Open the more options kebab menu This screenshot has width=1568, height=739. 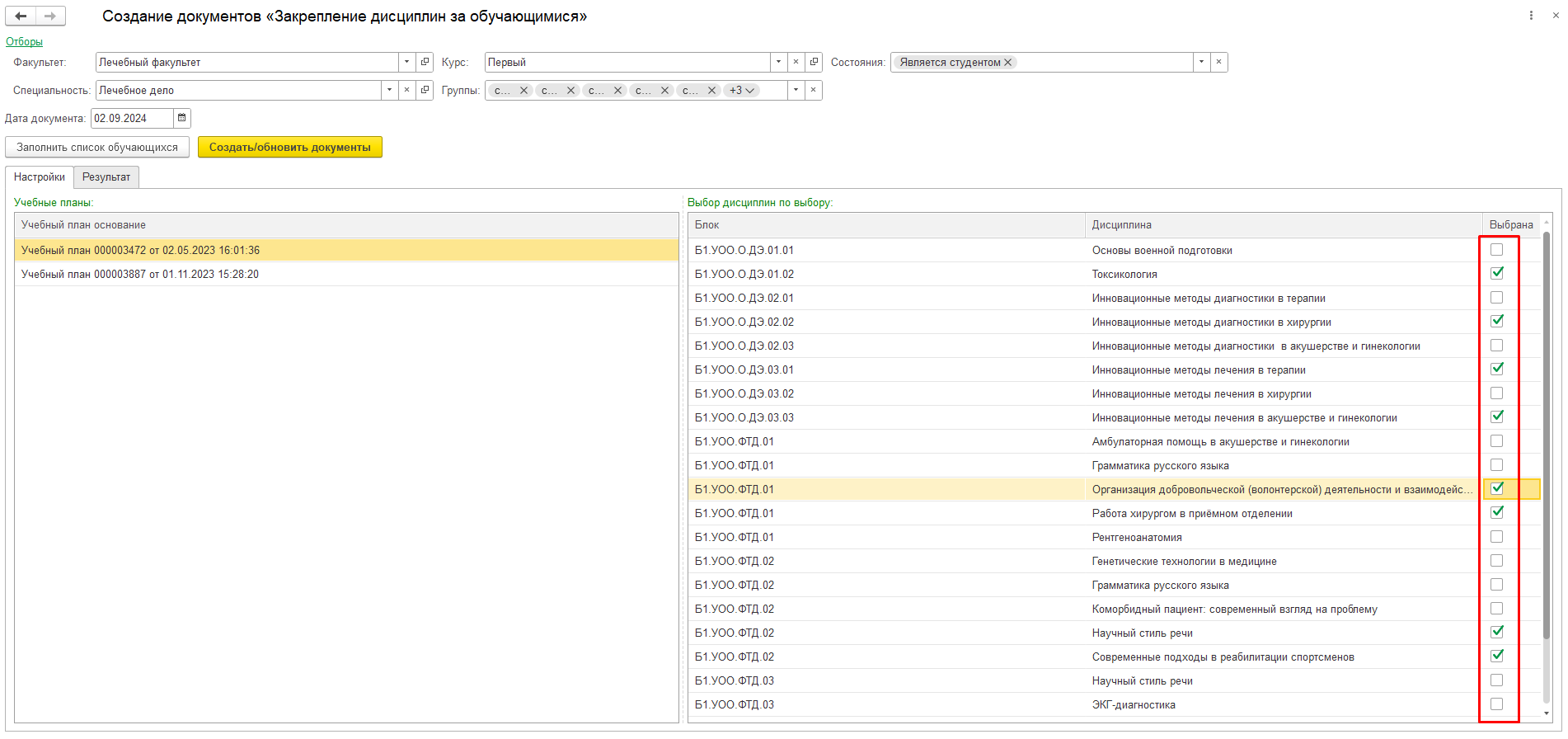(1531, 16)
